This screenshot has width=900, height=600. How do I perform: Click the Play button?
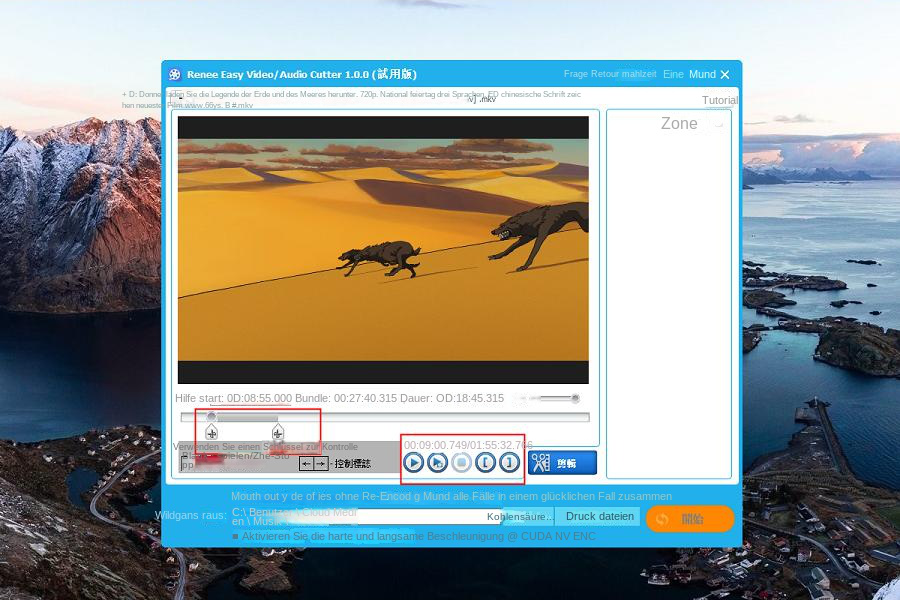point(413,462)
